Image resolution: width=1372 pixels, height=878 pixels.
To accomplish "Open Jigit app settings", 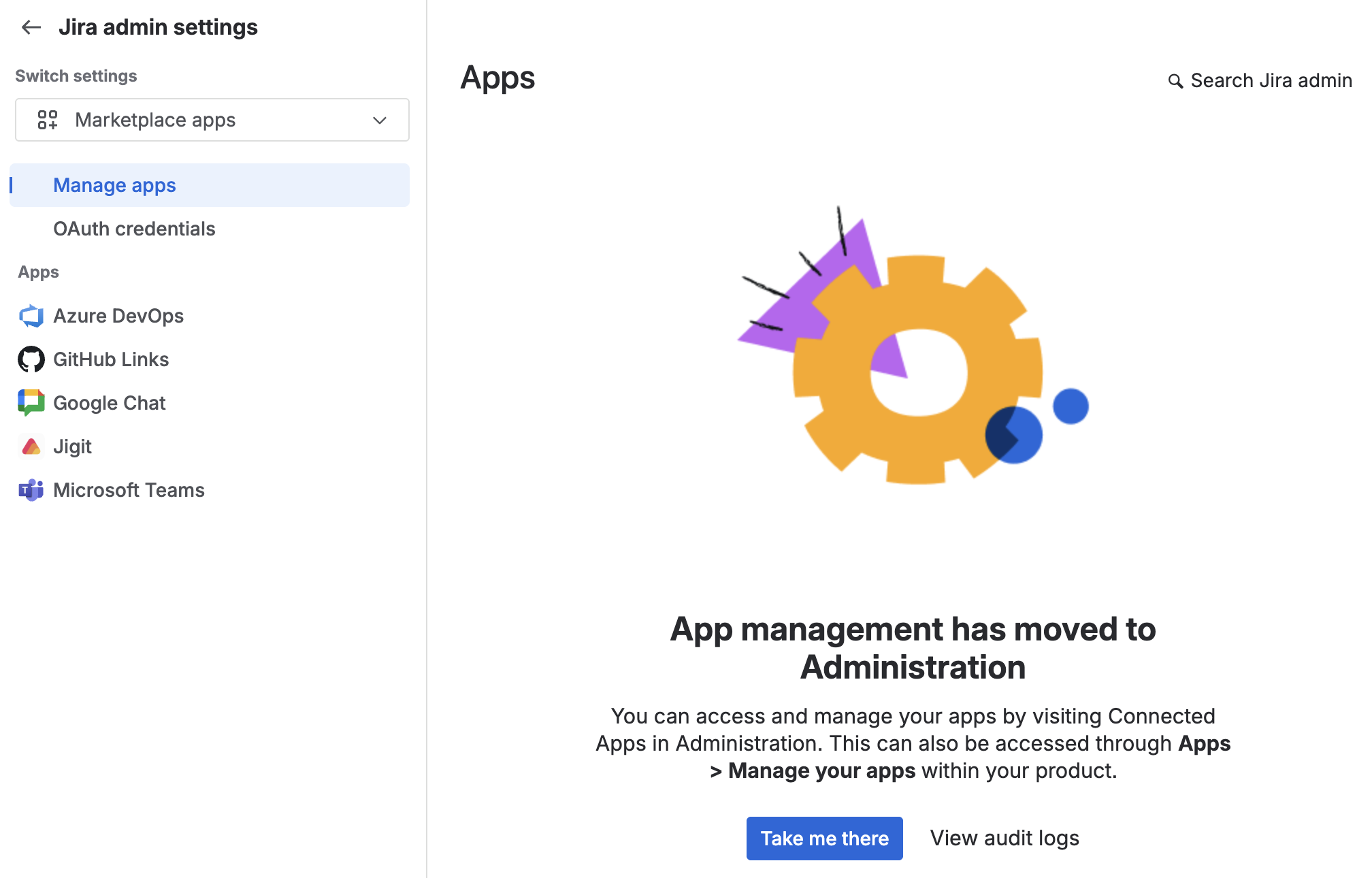I will (72, 446).
